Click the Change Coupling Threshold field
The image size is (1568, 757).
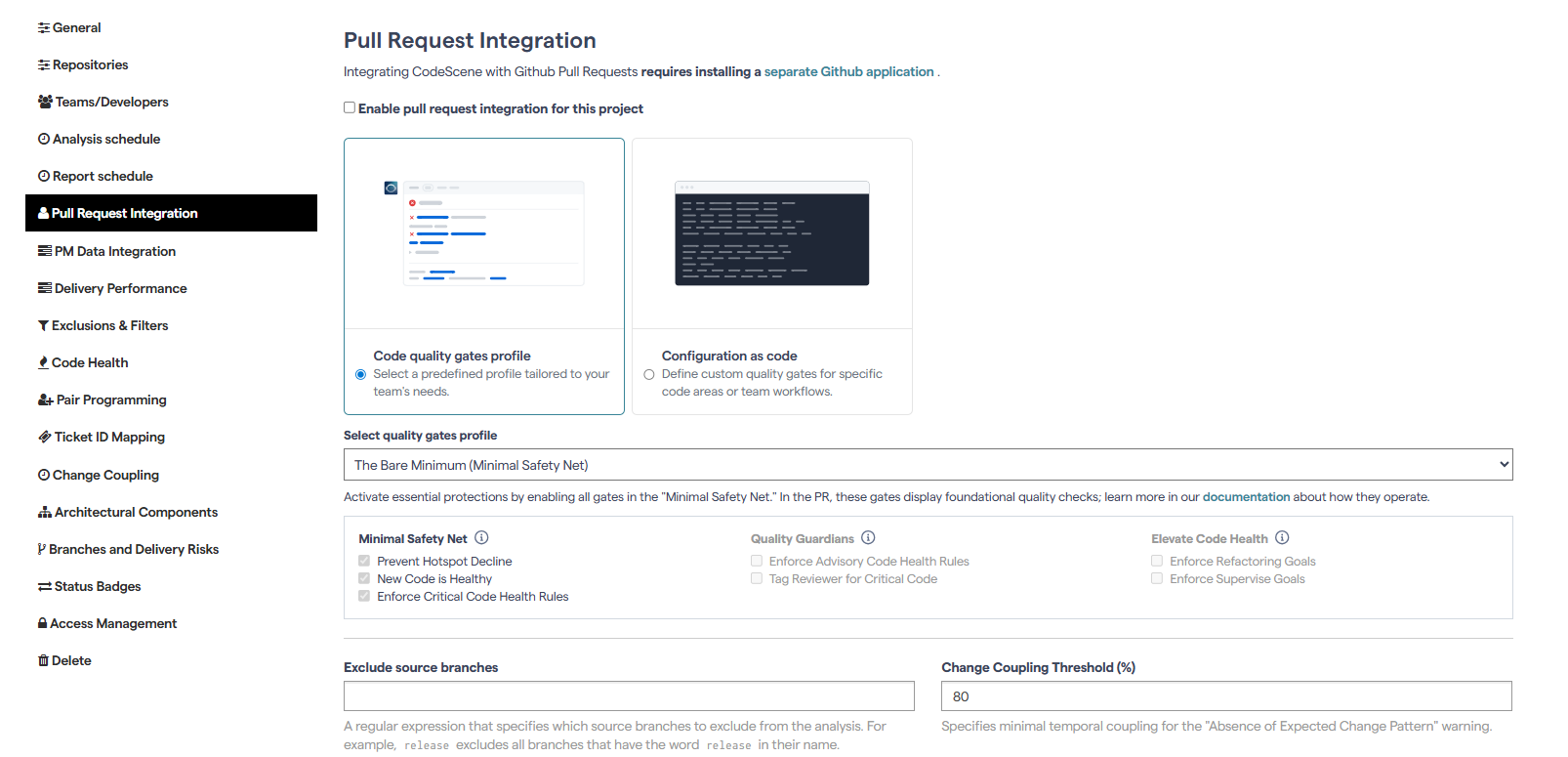(x=1226, y=696)
